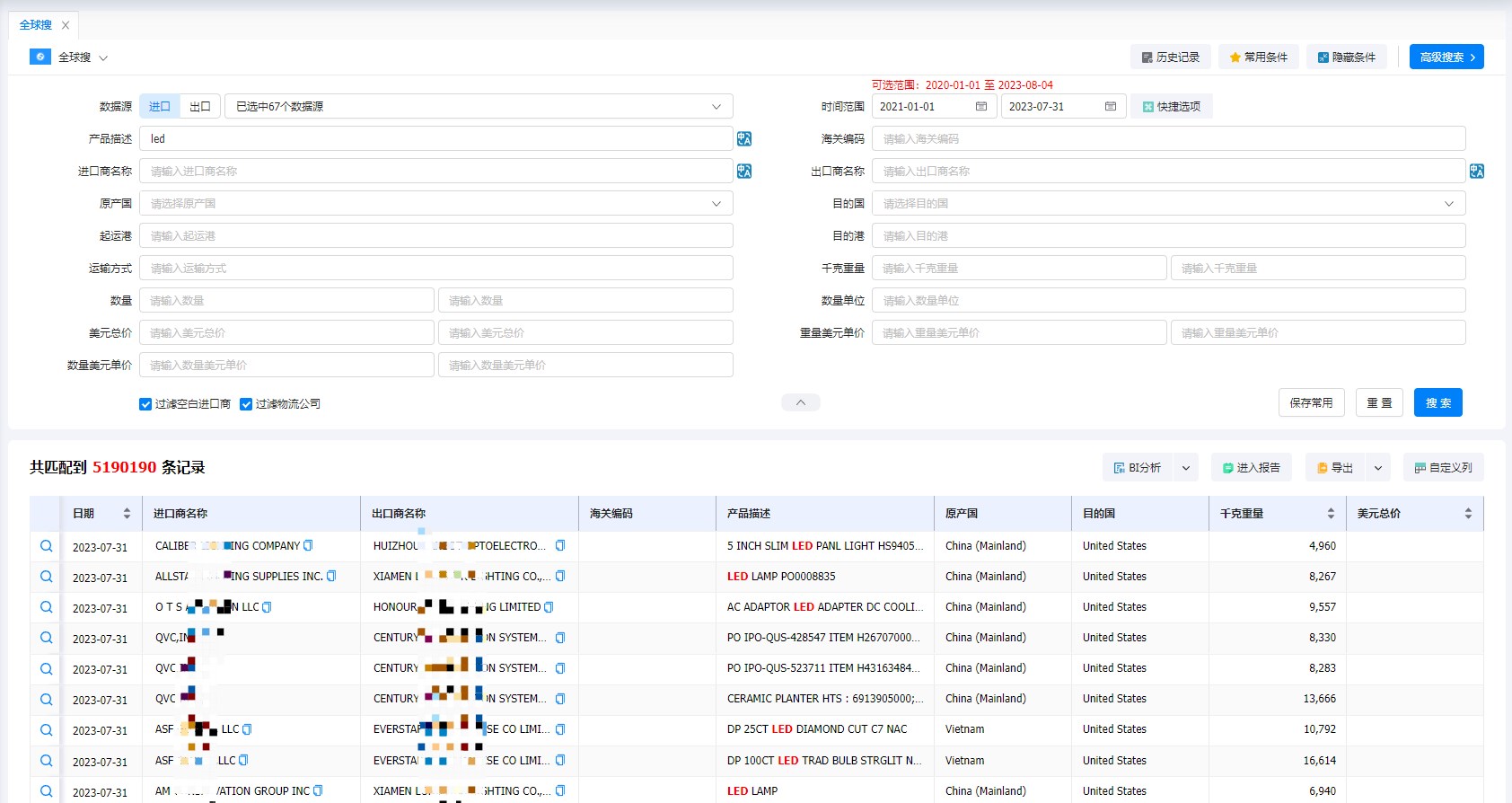This screenshot has width=1512, height=803.
Task: Focus the 运输方式 input field
Action: point(436,268)
